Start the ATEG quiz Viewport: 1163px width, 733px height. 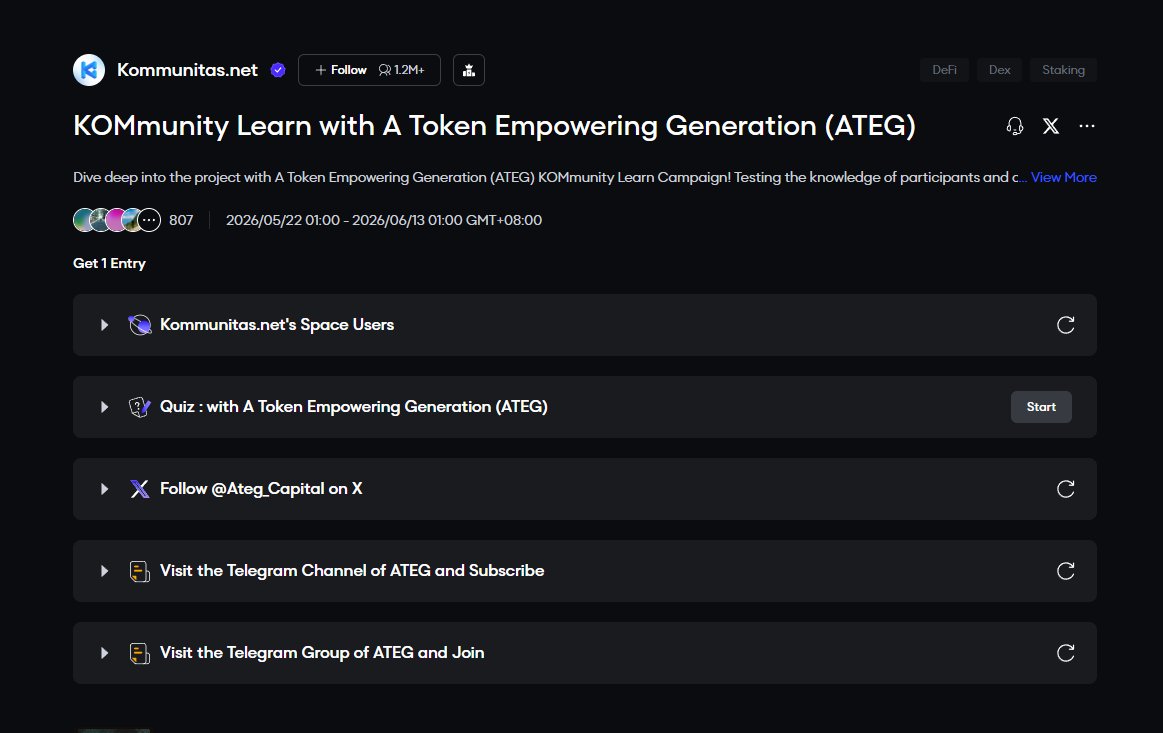tap(1041, 407)
